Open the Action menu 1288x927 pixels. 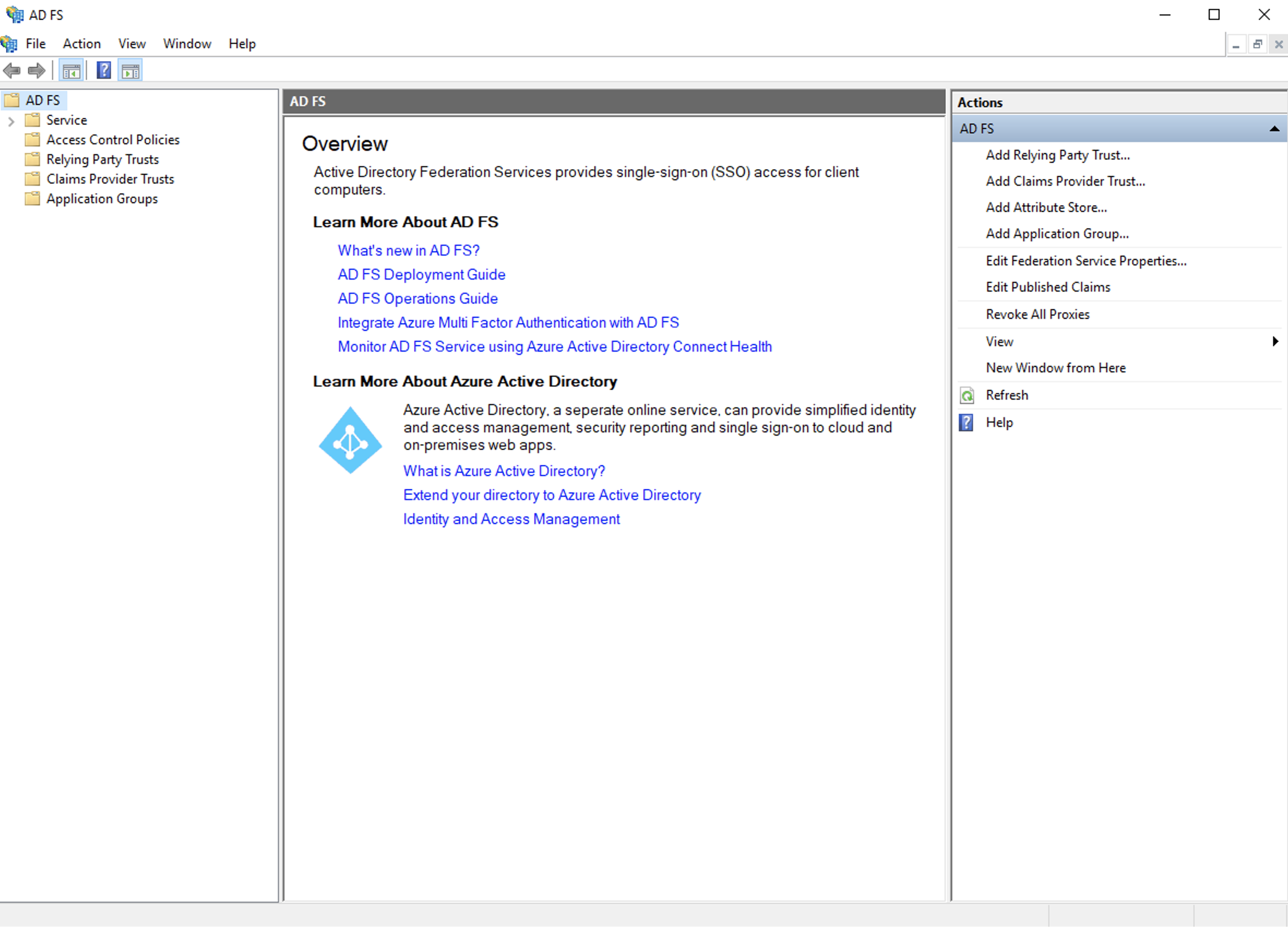[x=82, y=44]
